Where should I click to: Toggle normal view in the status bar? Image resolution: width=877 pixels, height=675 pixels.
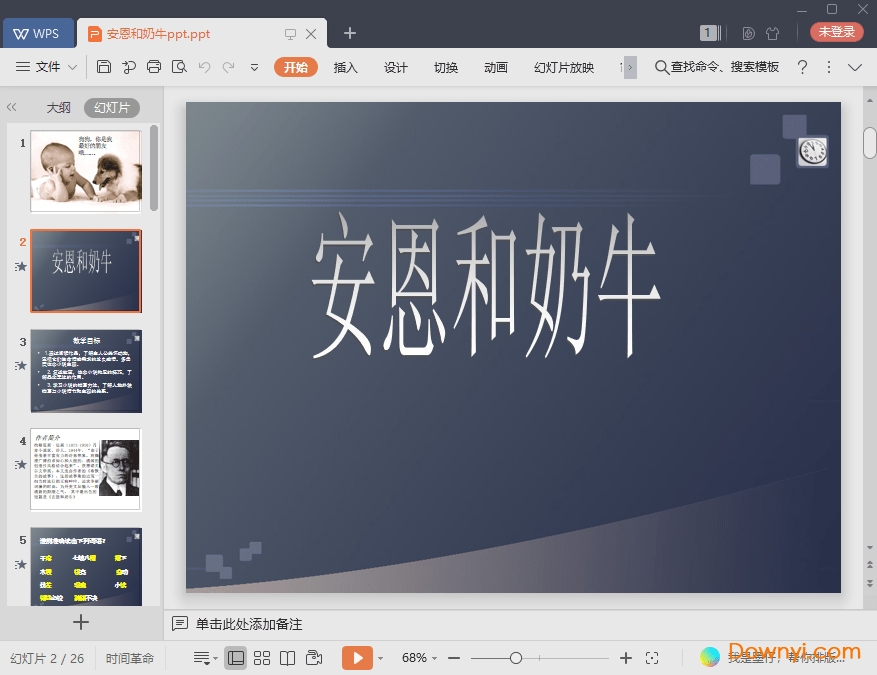tap(235, 658)
